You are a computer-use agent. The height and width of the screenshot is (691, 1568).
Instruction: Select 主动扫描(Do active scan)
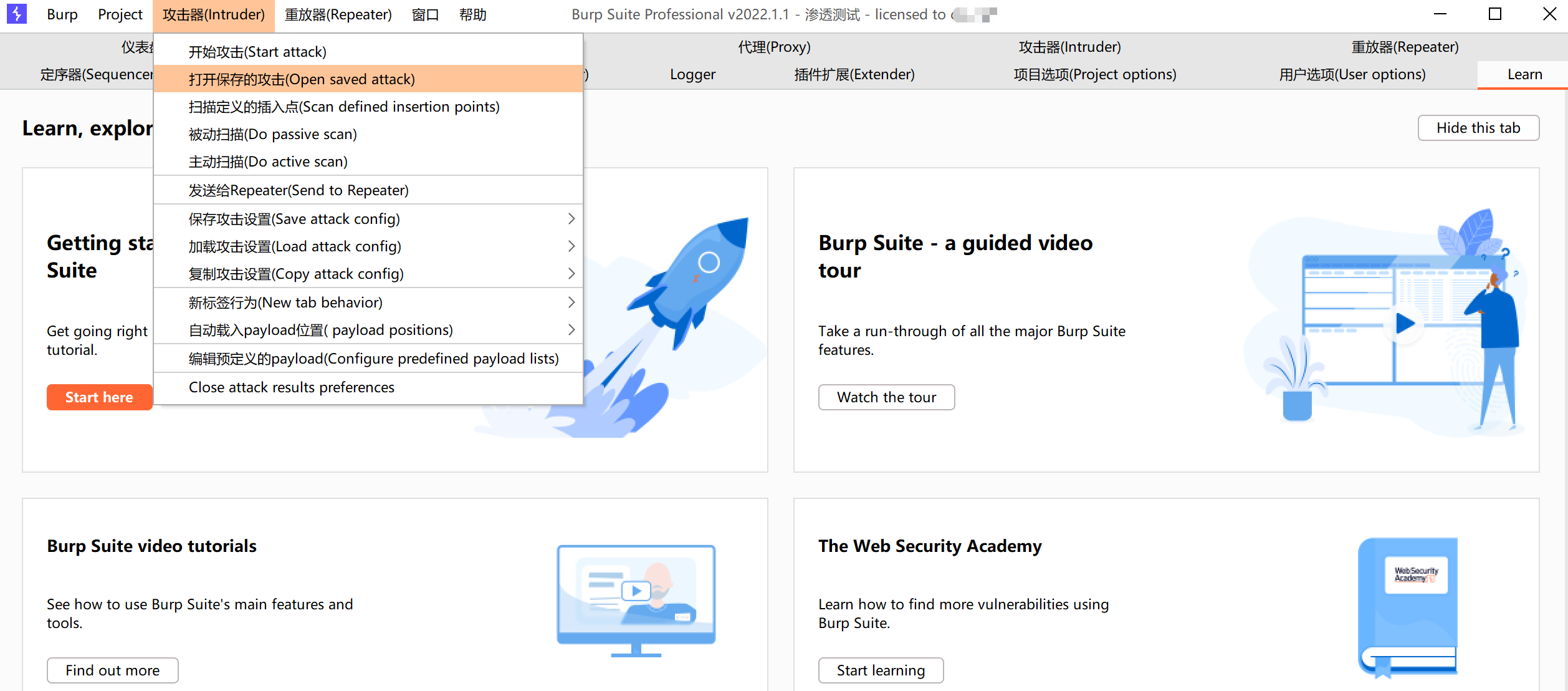pyautogui.click(x=368, y=162)
